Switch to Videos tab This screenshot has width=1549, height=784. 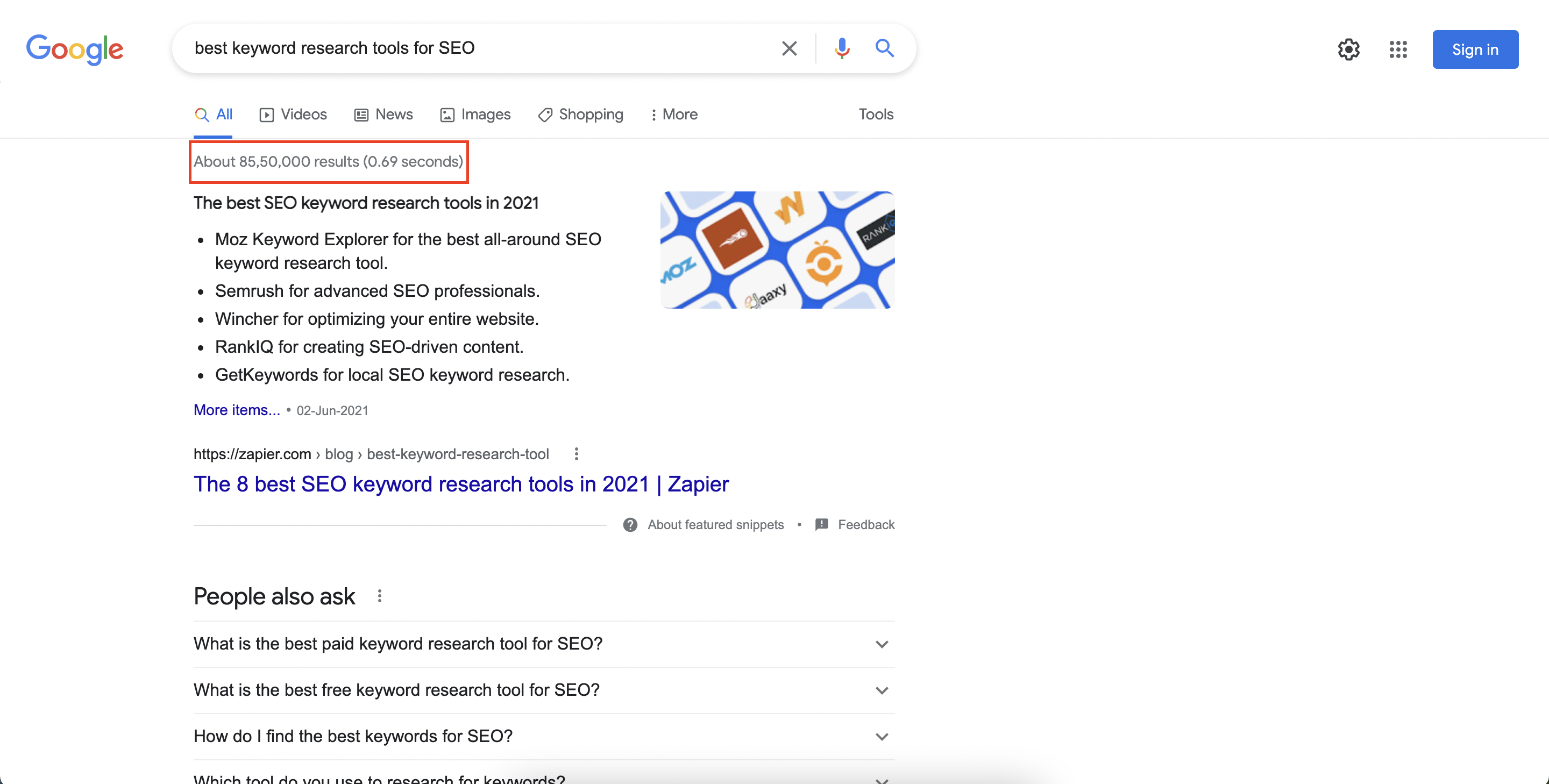pos(293,114)
